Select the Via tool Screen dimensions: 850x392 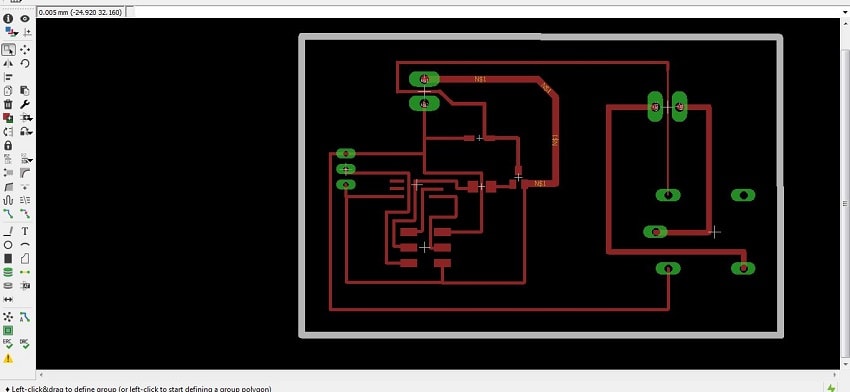point(8,272)
